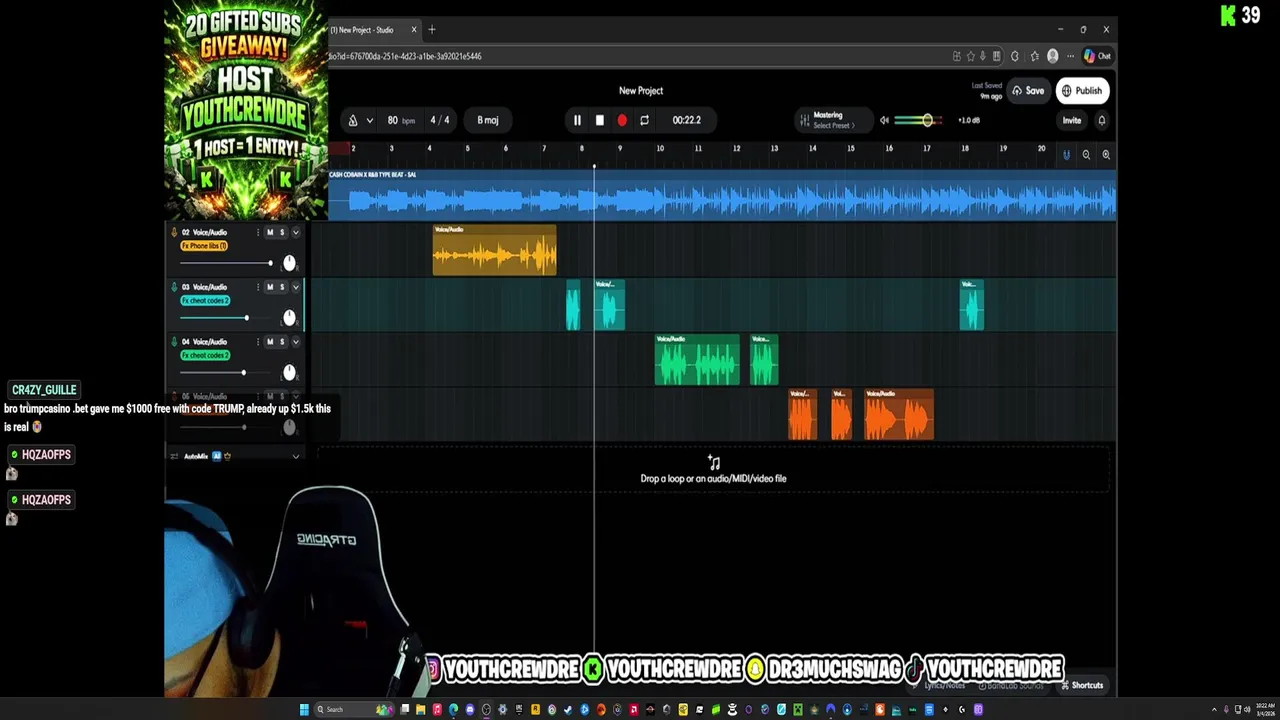
Task: Publish the project
Action: (1082, 91)
